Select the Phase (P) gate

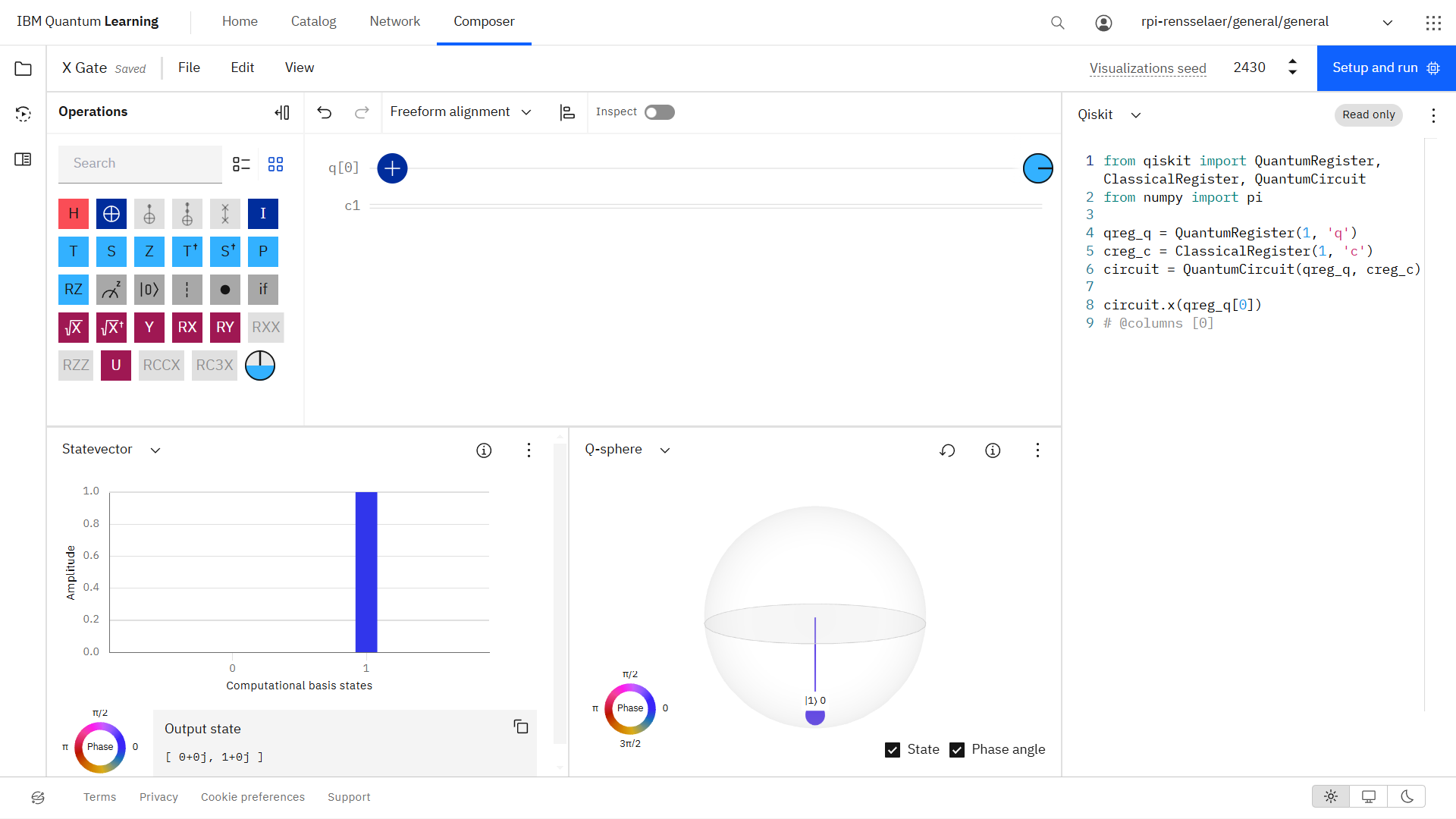[263, 252]
